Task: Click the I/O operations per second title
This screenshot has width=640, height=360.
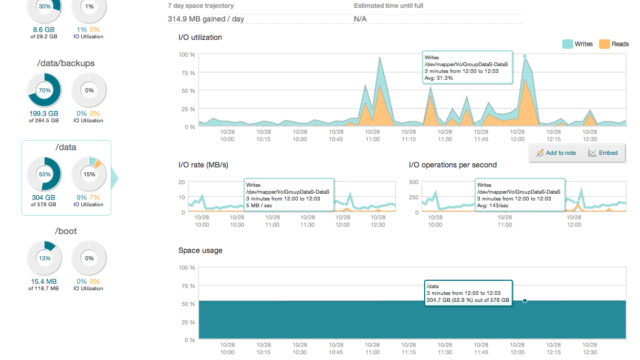Action: coord(453,165)
